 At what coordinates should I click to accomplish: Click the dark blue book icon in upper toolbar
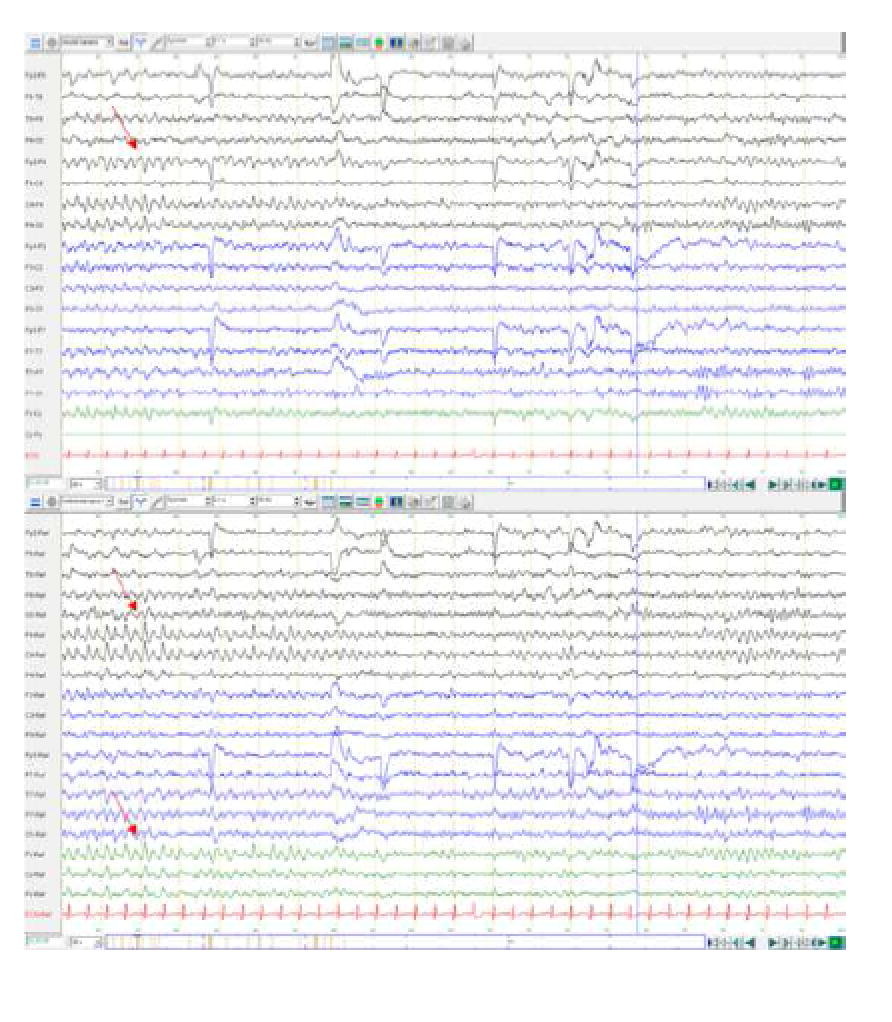[396, 43]
